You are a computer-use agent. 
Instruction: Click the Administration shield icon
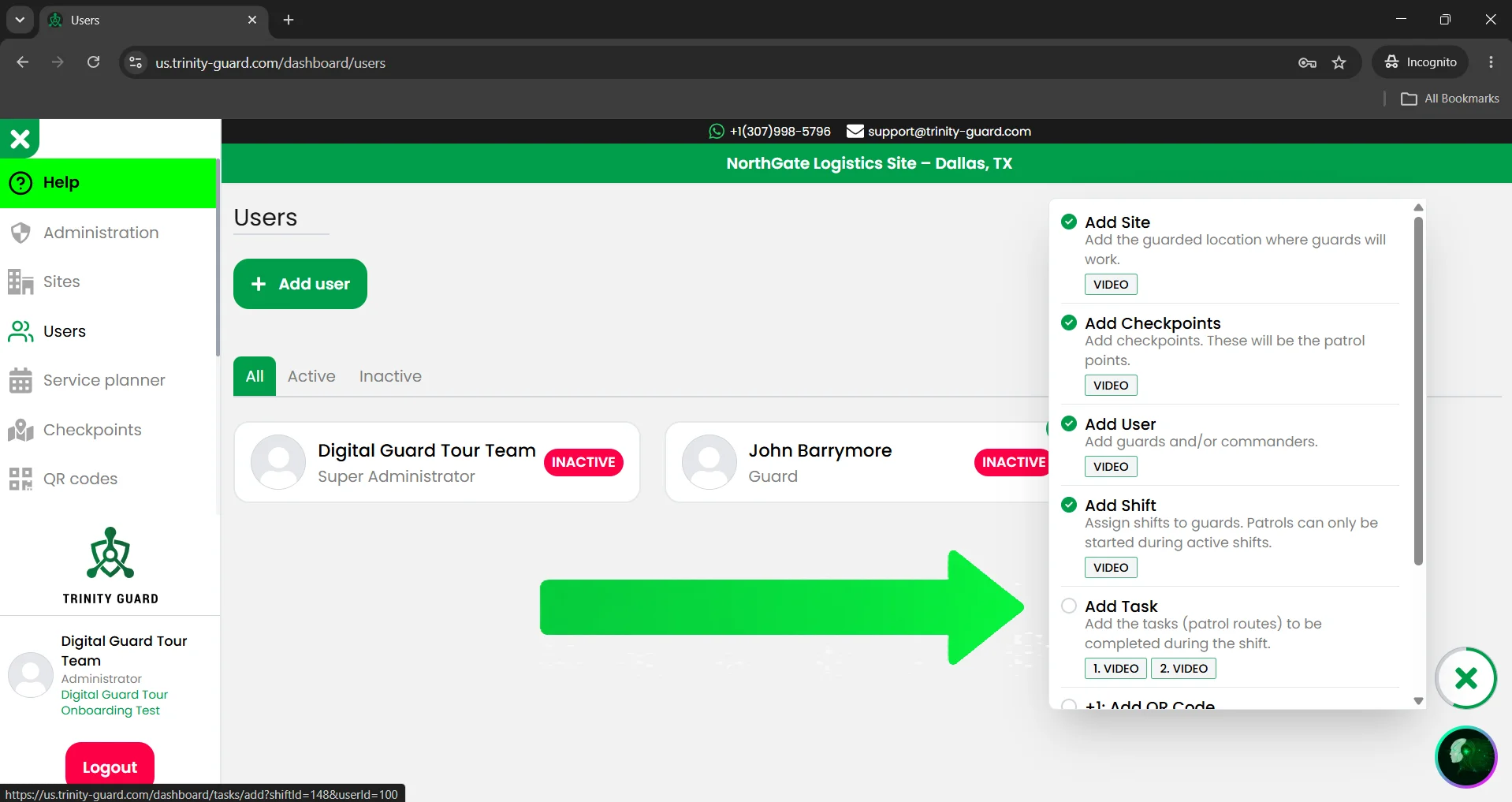pyautogui.click(x=20, y=233)
